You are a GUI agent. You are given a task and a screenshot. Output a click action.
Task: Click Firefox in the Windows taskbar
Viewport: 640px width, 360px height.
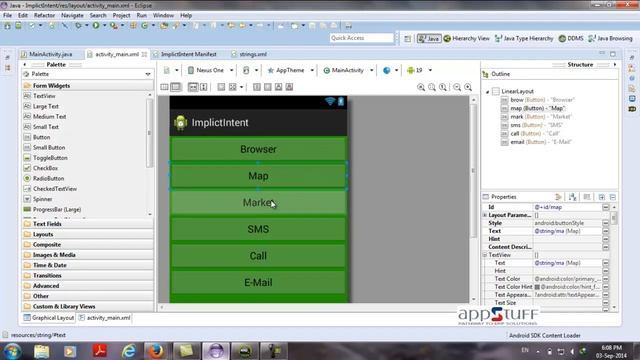click(x=155, y=351)
